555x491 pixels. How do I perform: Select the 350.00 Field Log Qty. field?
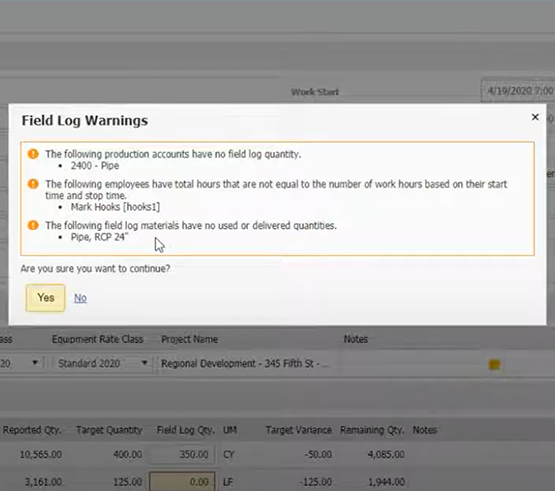(x=182, y=454)
